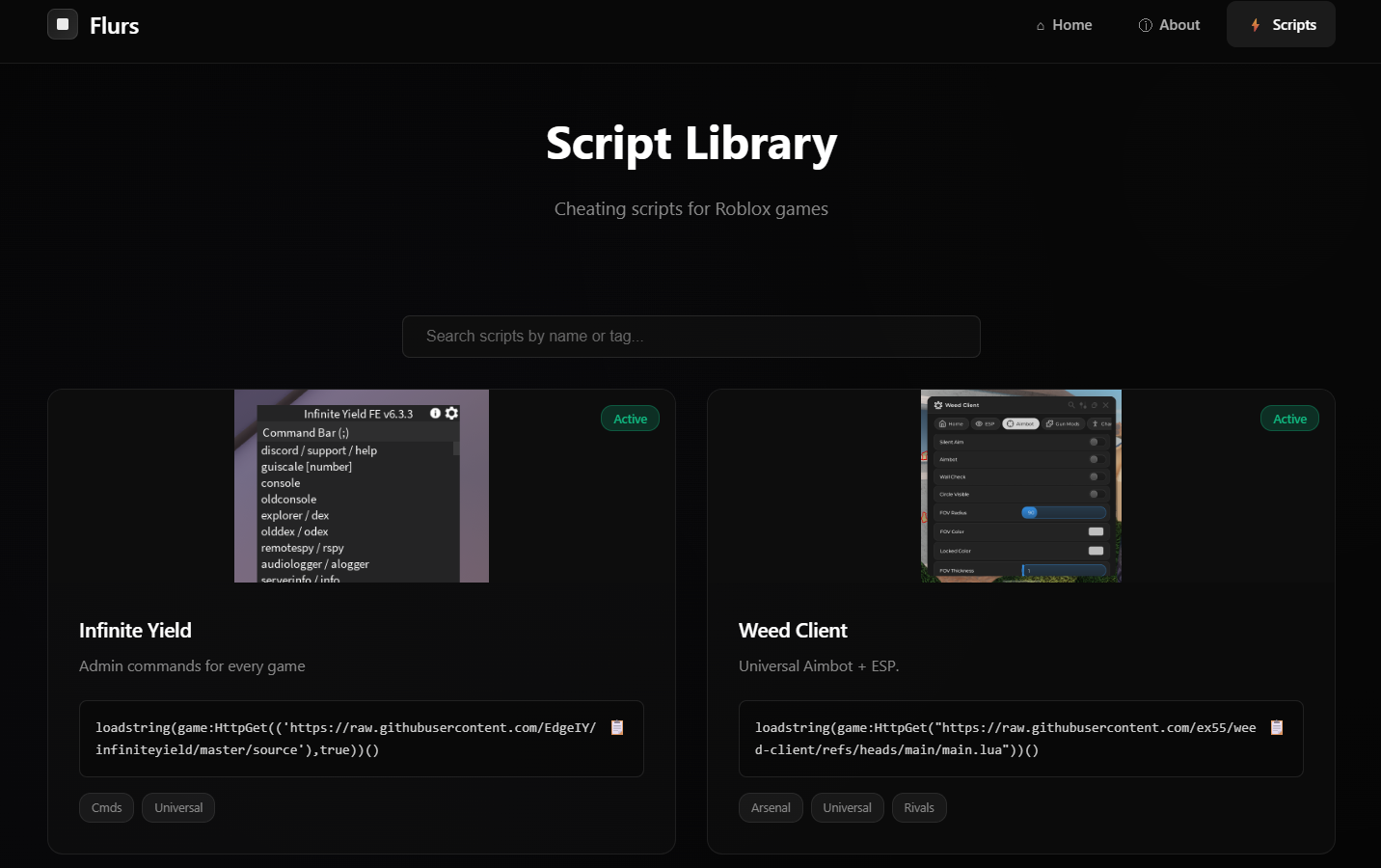Open the About page
The width and height of the screenshot is (1381, 868).
[x=1170, y=25]
